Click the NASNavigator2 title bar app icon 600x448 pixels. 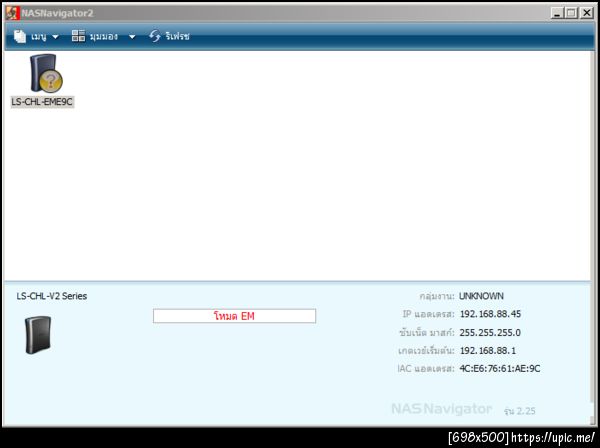13,13
